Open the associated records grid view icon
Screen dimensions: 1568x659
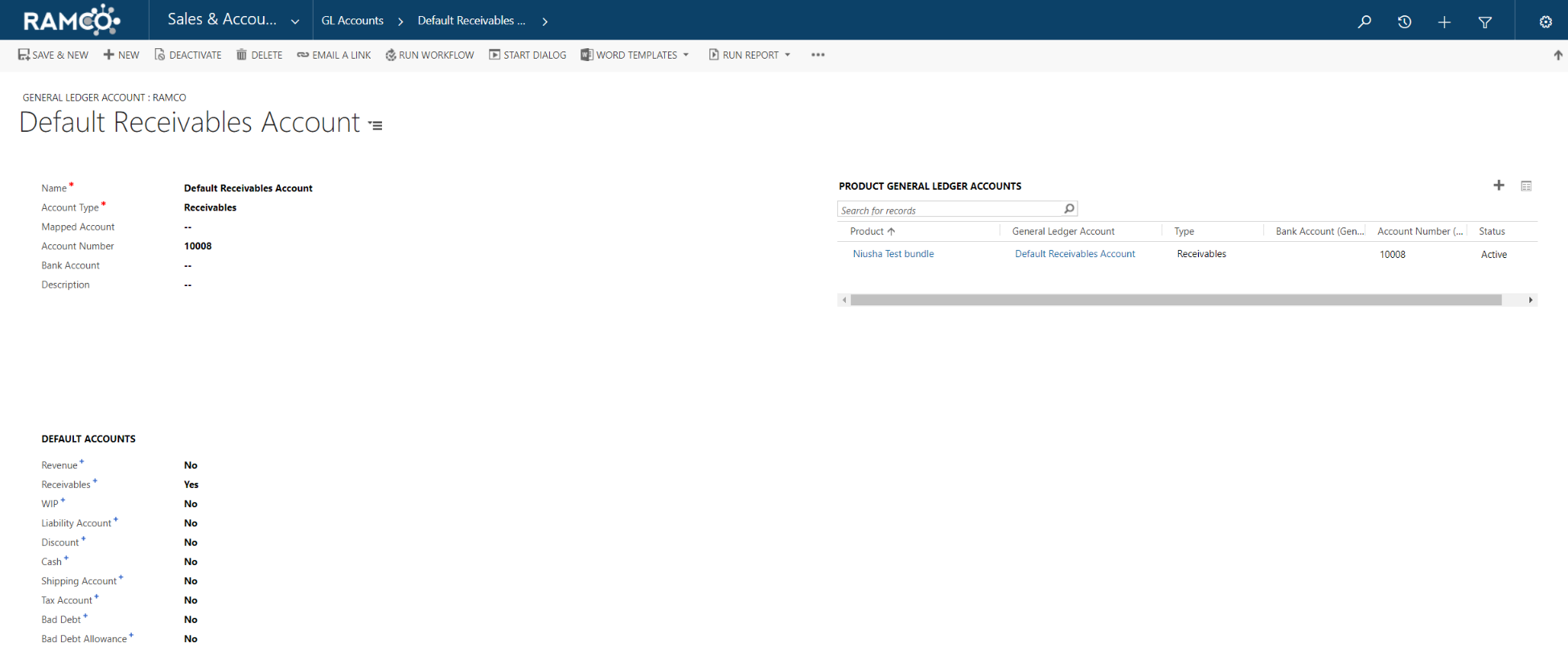(x=1526, y=186)
